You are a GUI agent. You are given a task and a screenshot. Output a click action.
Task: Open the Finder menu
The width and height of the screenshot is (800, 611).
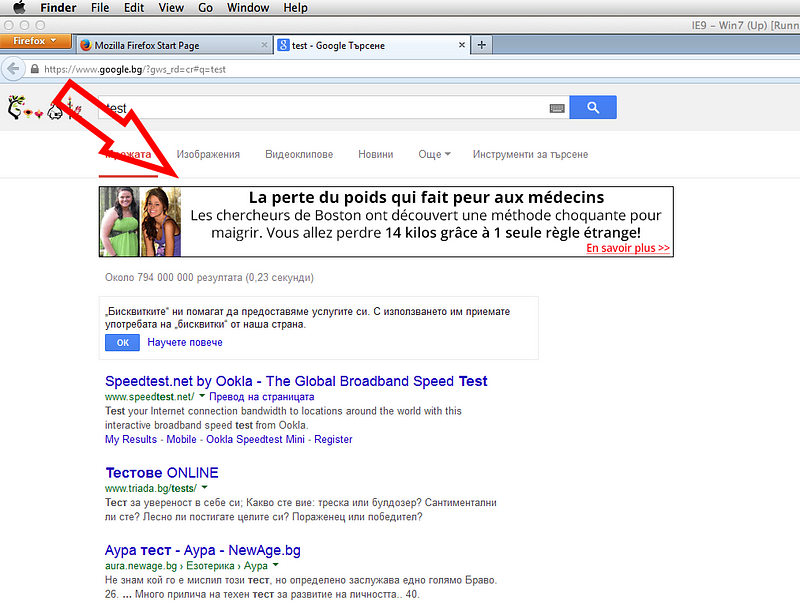(58, 8)
